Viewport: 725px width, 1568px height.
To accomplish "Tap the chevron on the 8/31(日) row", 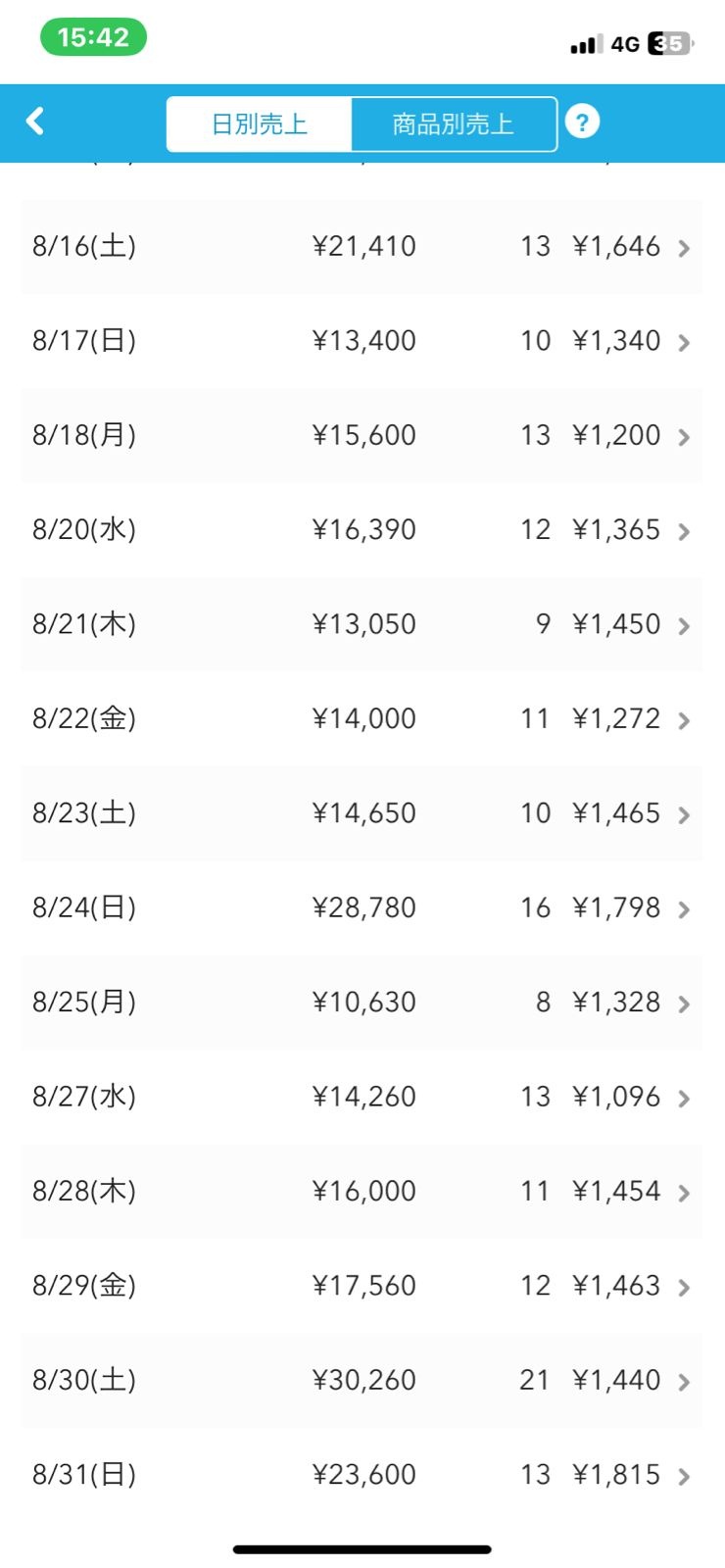I will [x=684, y=1476].
